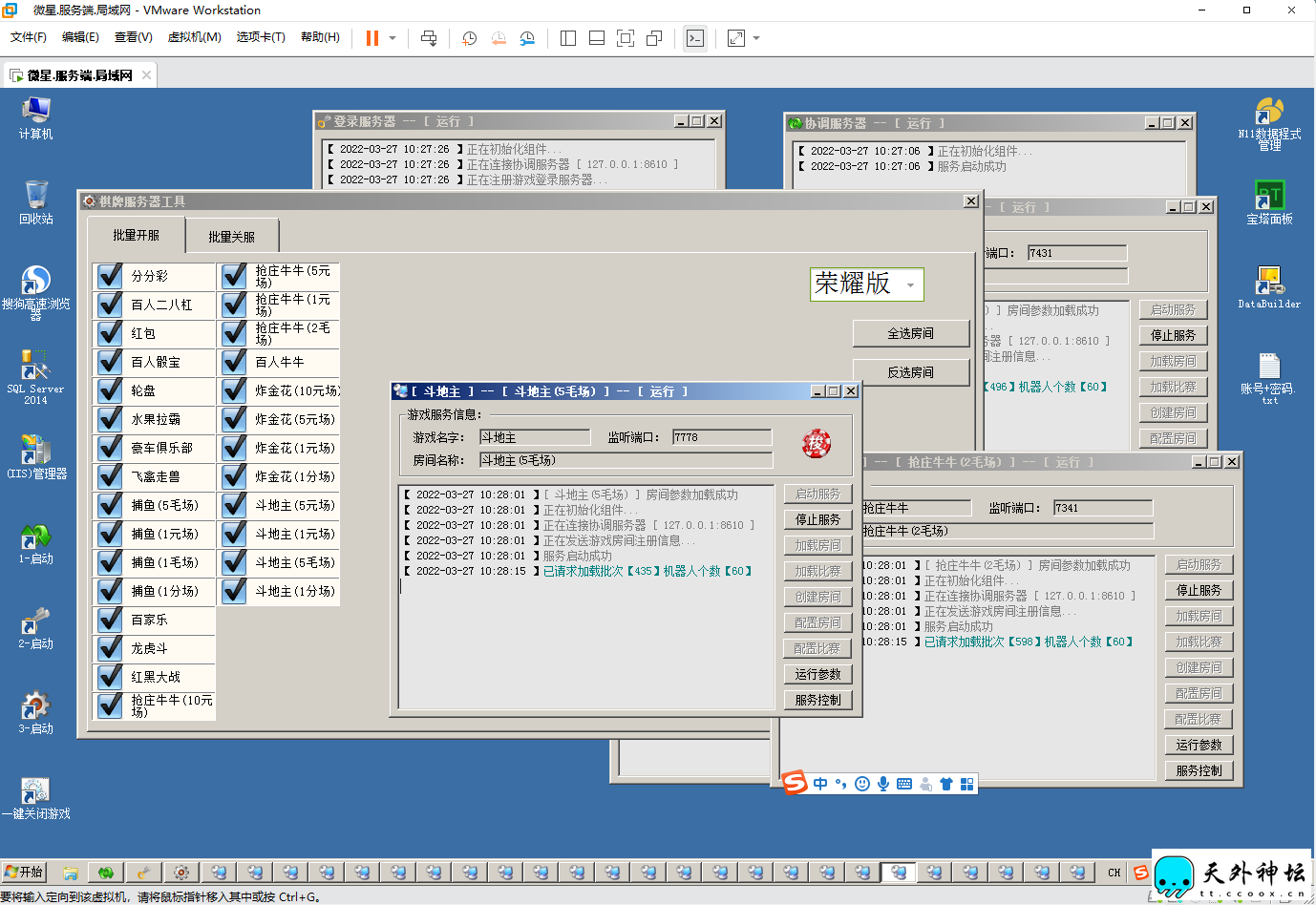
Task: Open the 回收站 desktop icon
Action: pyautogui.click(x=35, y=202)
